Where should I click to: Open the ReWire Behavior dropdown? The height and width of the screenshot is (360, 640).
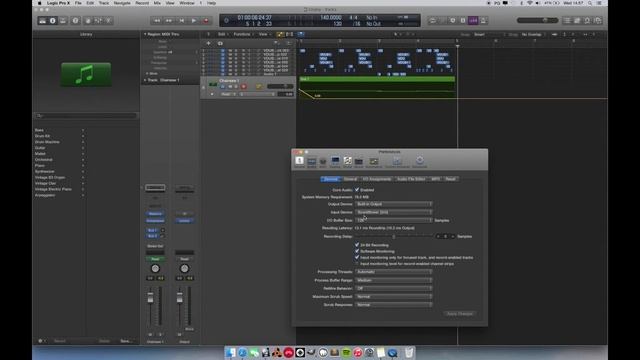click(x=393, y=289)
